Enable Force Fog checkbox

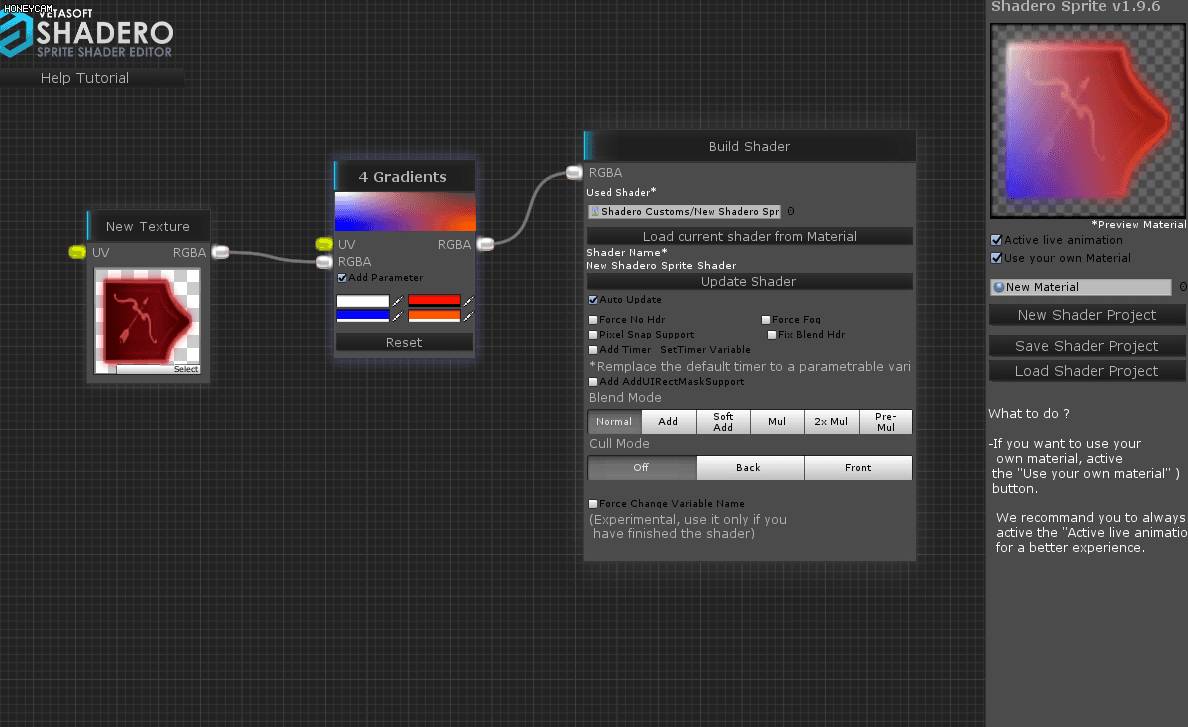point(766,320)
